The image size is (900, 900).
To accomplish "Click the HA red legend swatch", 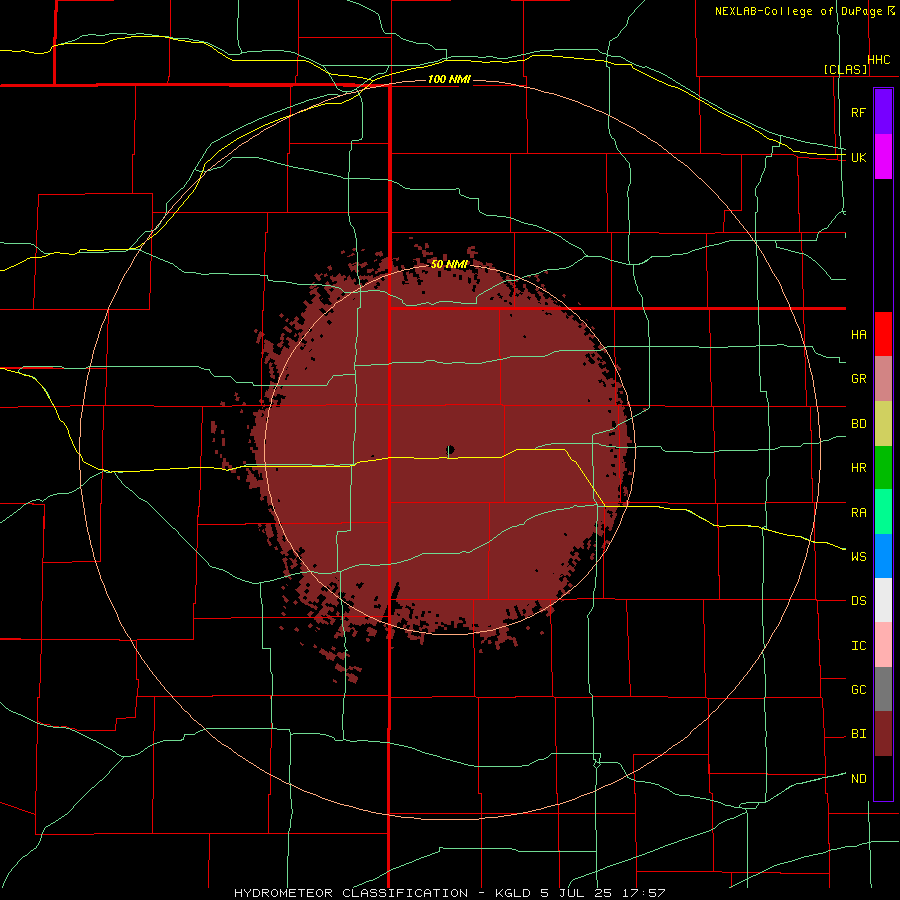I will click(883, 334).
